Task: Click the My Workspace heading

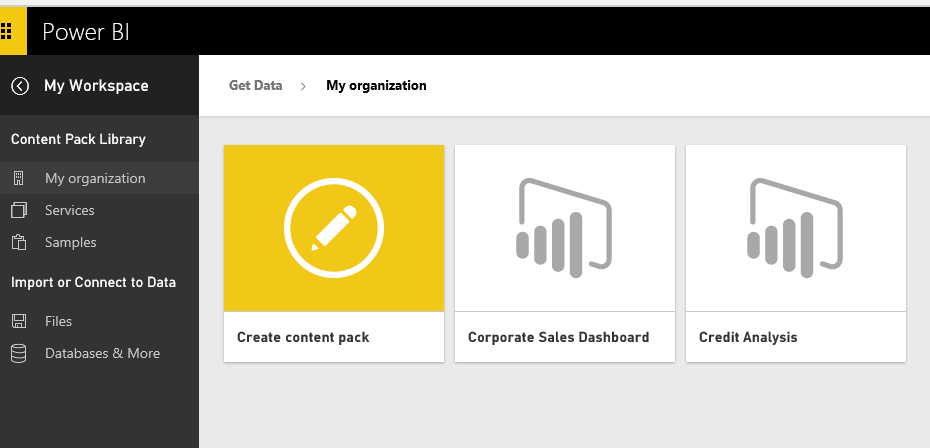Action: [x=96, y=86]
